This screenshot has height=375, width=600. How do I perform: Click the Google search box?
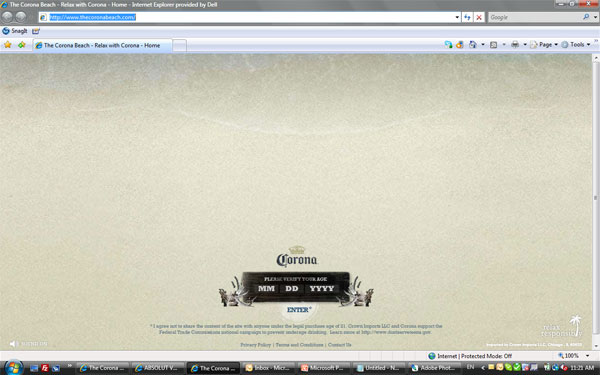click(535, 17)
